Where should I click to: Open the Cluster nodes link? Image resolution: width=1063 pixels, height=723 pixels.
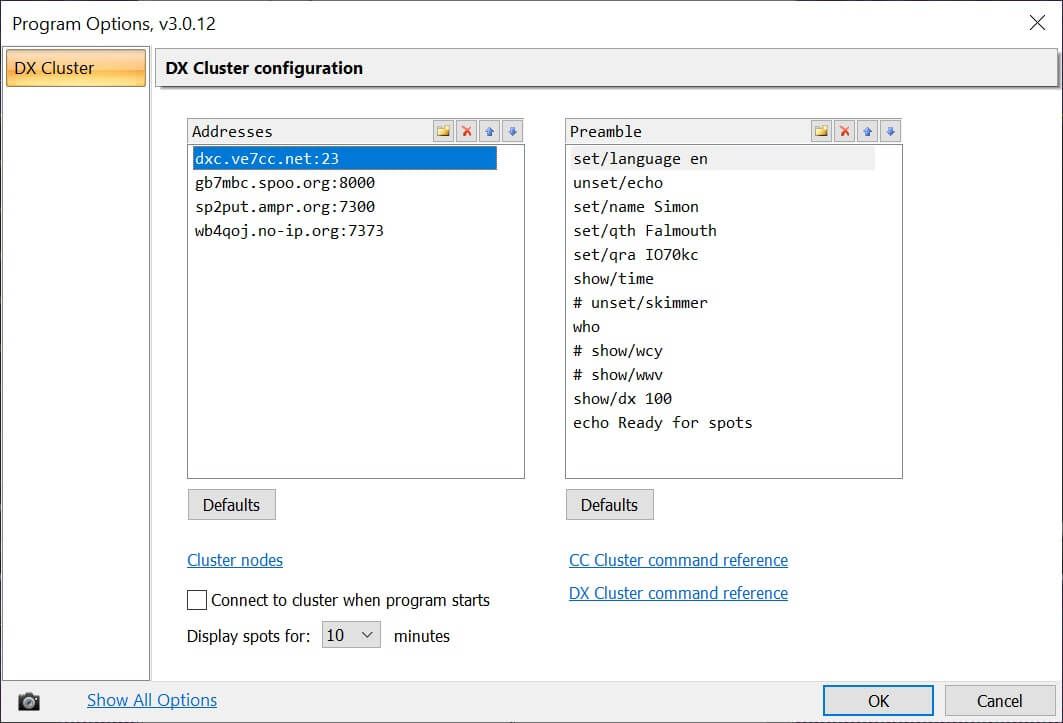click(x=235, y=560)
